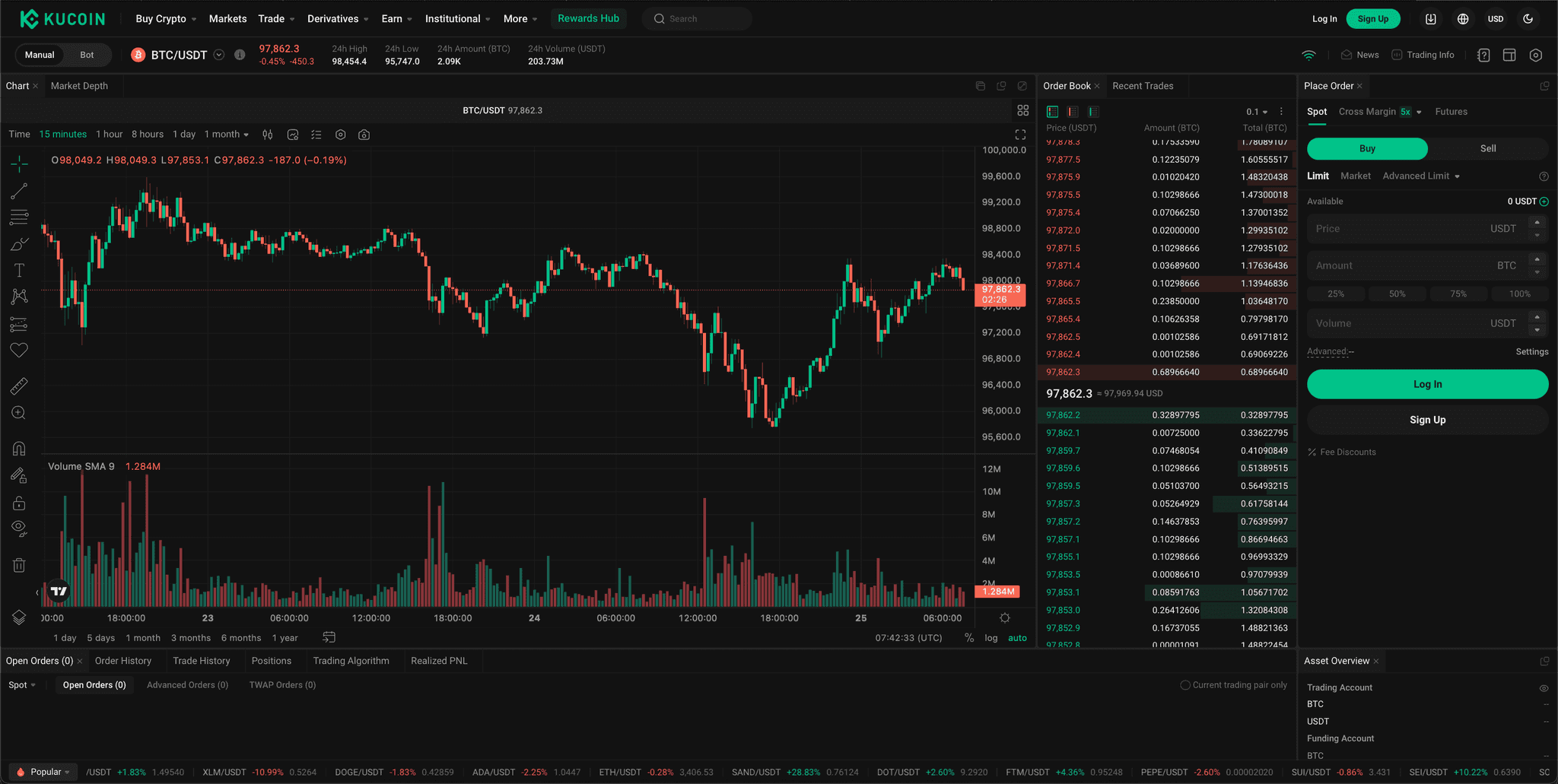Open chart indicator settings gear icon
The height and width of the screenshot is (784, 1558).
(x=341, y=134)
